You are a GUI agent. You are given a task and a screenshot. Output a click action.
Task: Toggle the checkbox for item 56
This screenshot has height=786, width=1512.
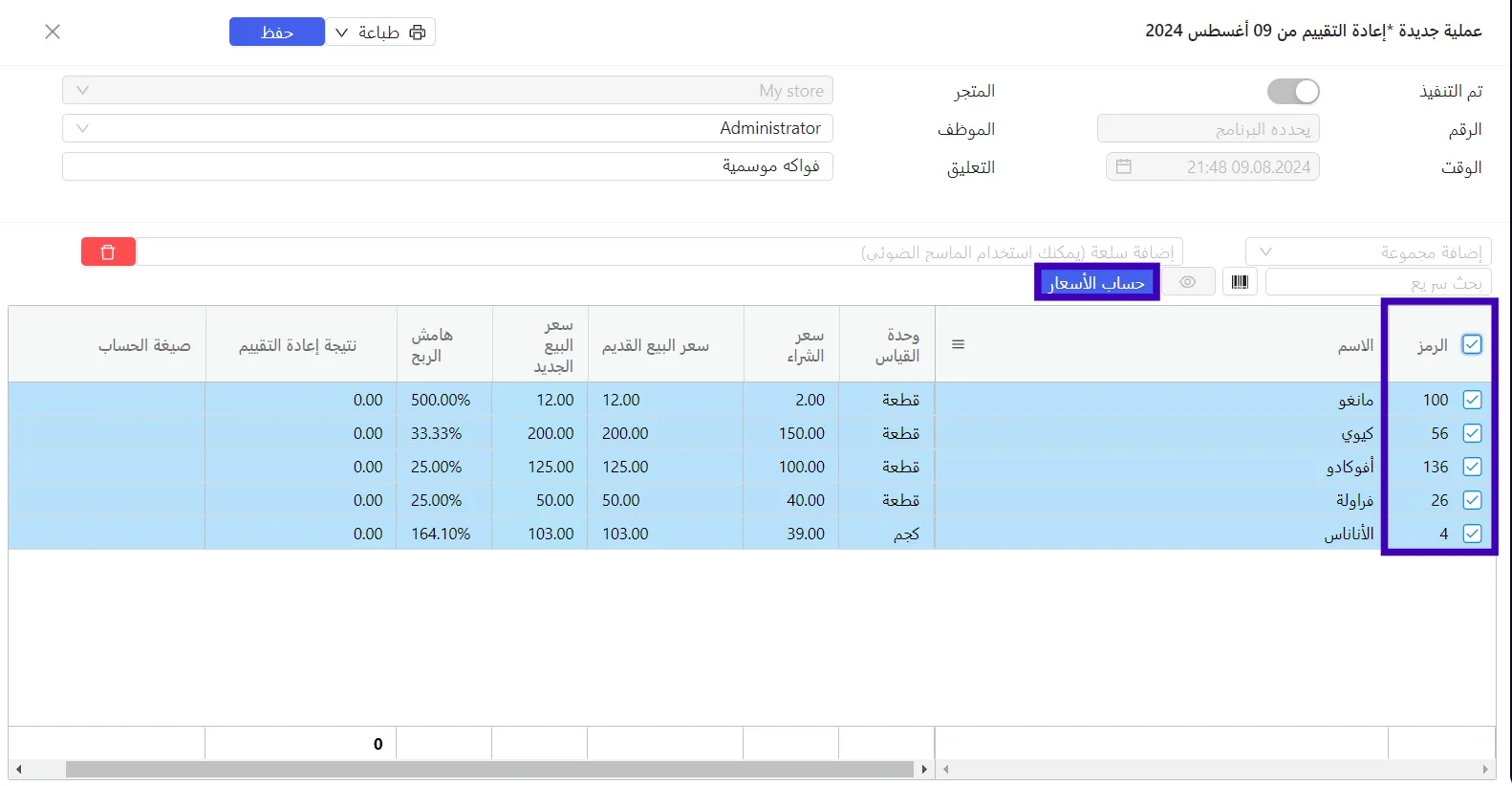[x=1472, y=433]
